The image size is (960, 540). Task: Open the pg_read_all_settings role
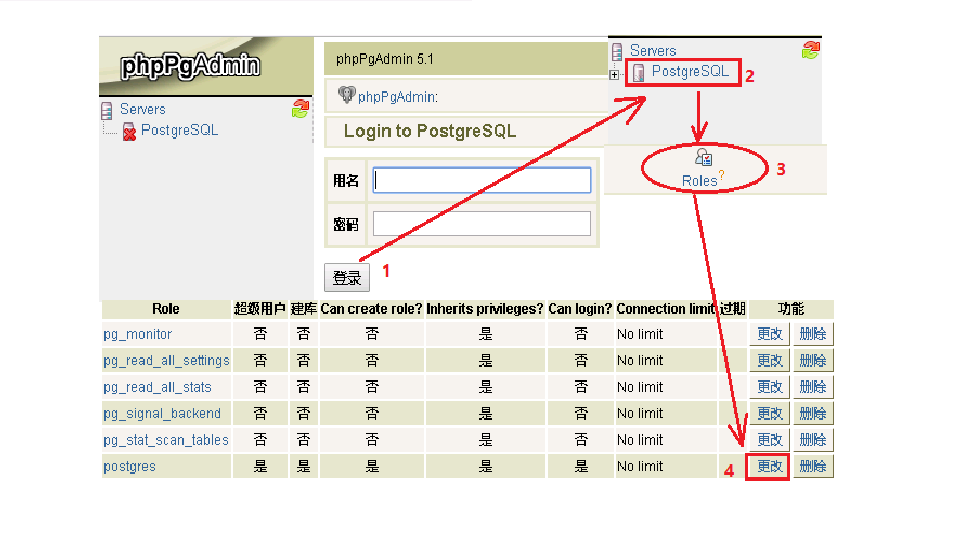166,361
